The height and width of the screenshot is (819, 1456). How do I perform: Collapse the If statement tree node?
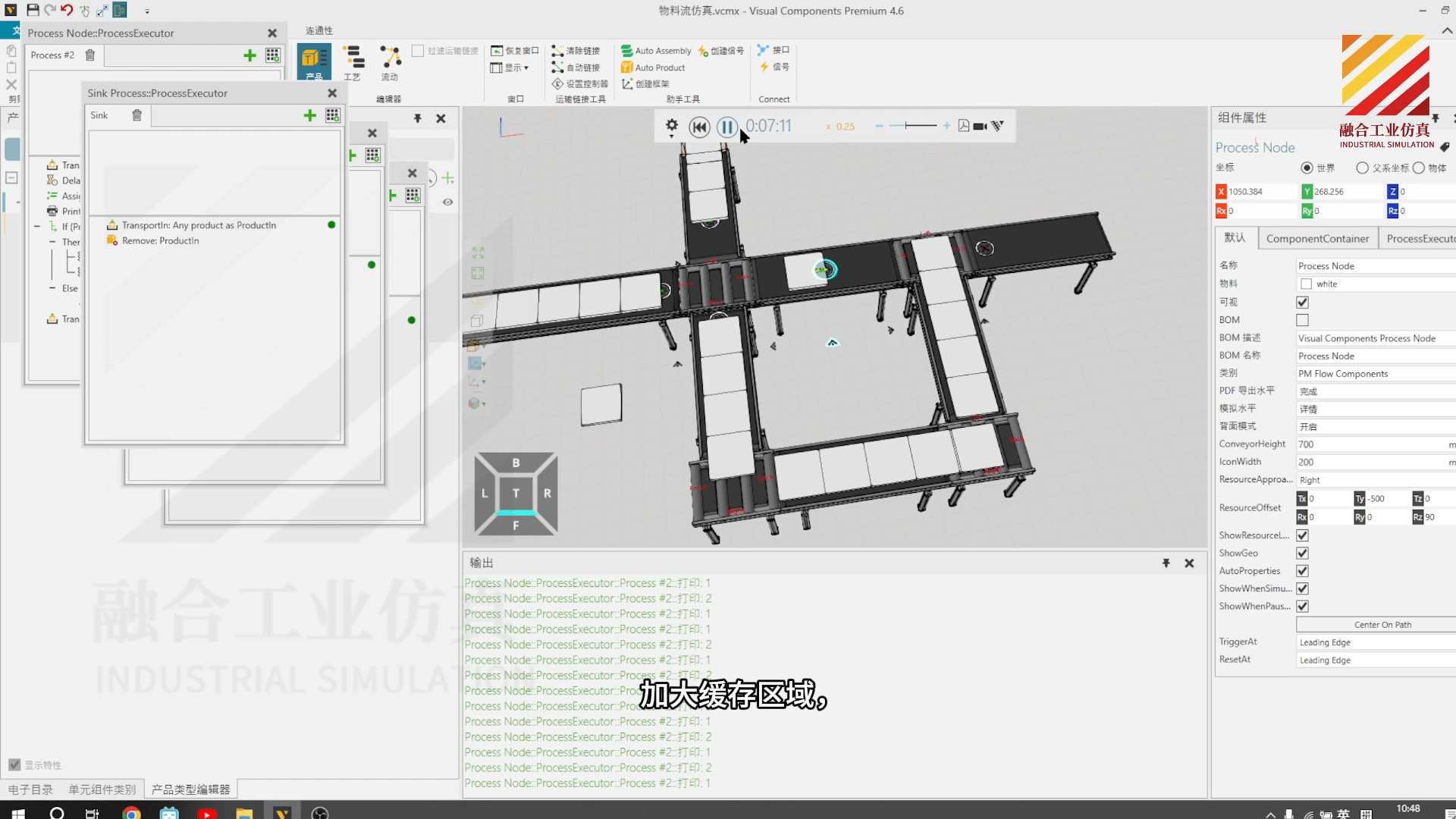[36, 226]
